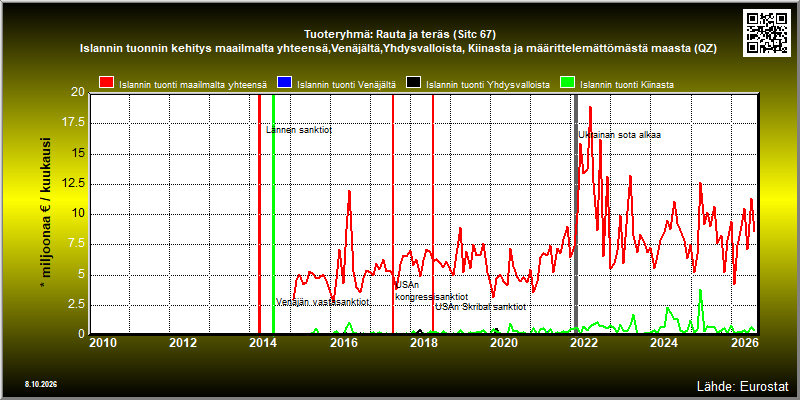The width and height of the screenshot is (800, 400).
Task: Click the date stamp '8.10.2026'
Action: point(40,384)
